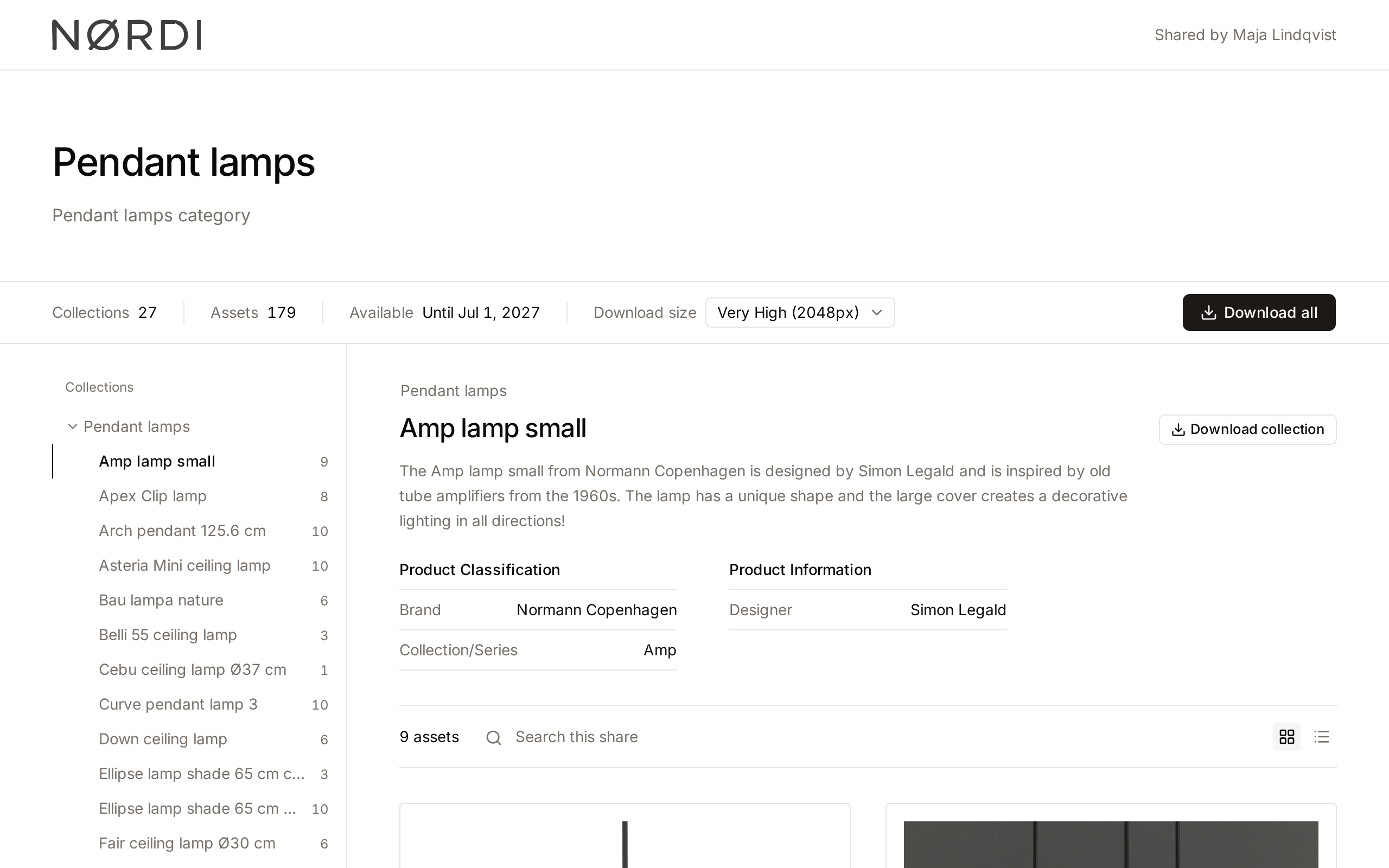Click the Assets 179 counter

click(253, 312)
